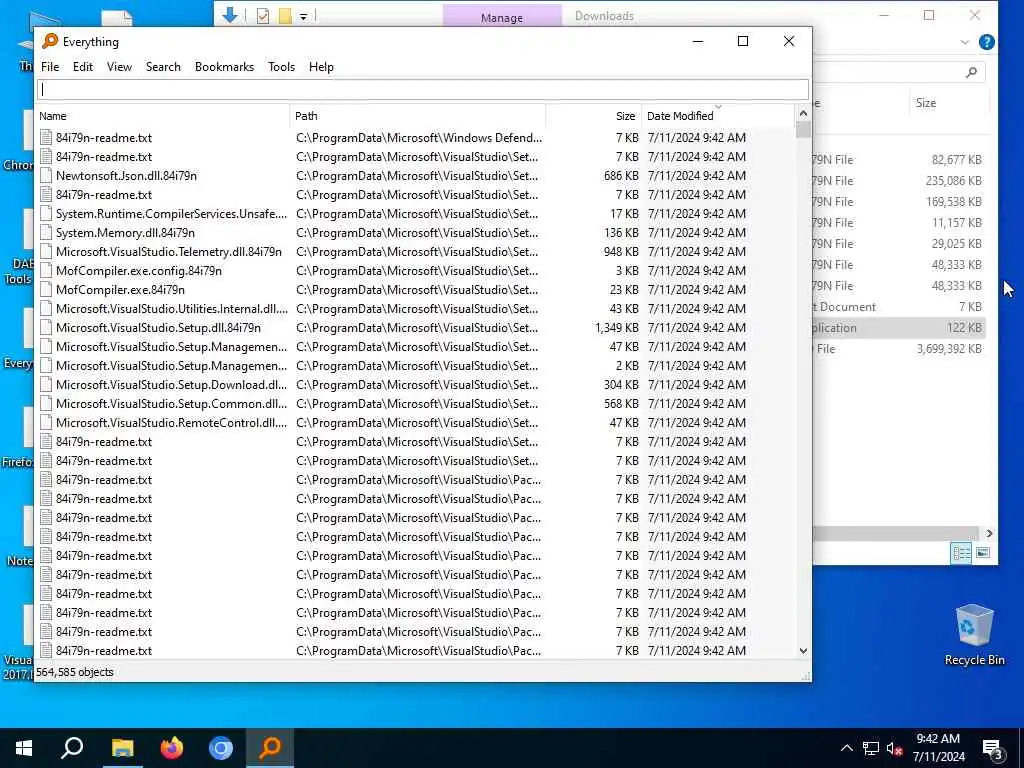Click the Size column header in Explorer window
The height and width of the screenshot is (768, 1024).
(925, 103)
